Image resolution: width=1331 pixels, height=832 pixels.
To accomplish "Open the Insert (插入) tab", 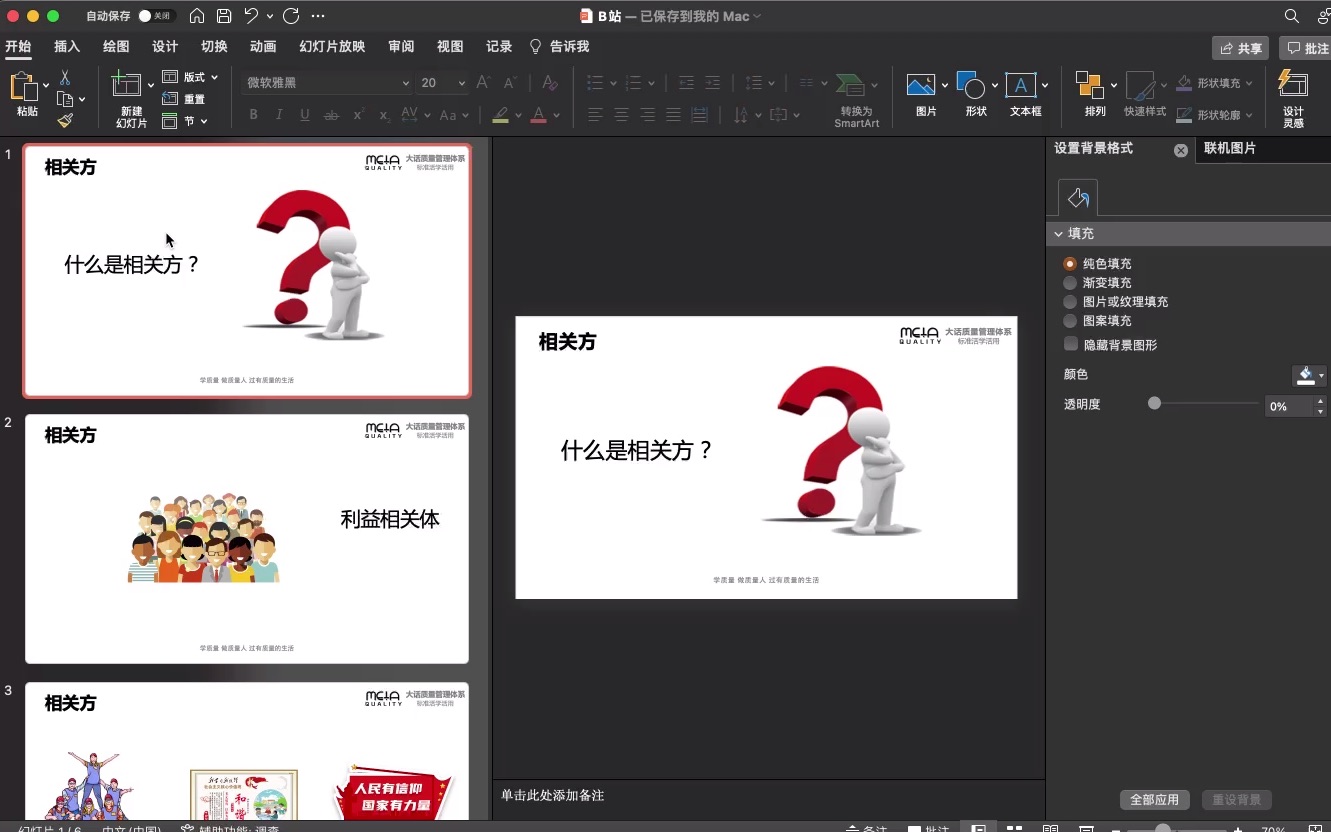I will pyautogui.click(x=67, y=47).
